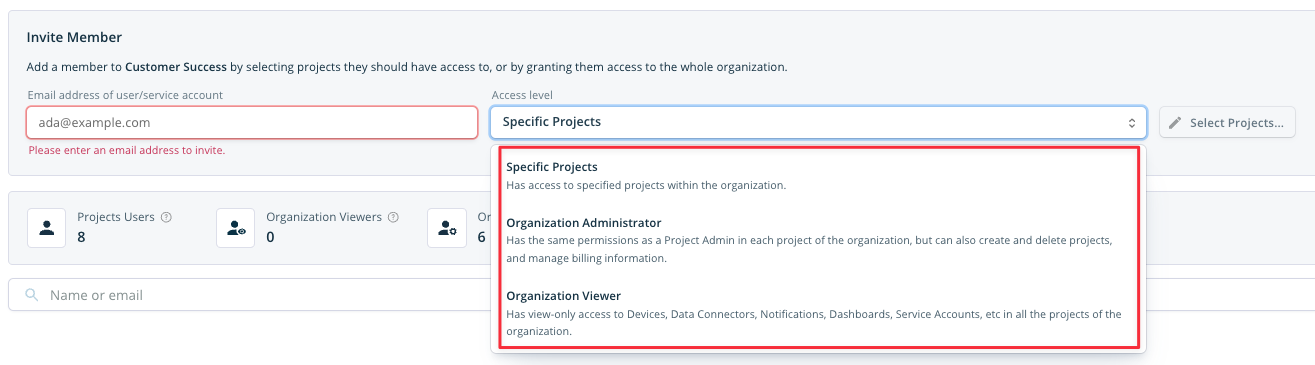The height and width of the screenshot is (365, 1315).
Task: Click the Projects Users person icon
Action: (46, 228)
